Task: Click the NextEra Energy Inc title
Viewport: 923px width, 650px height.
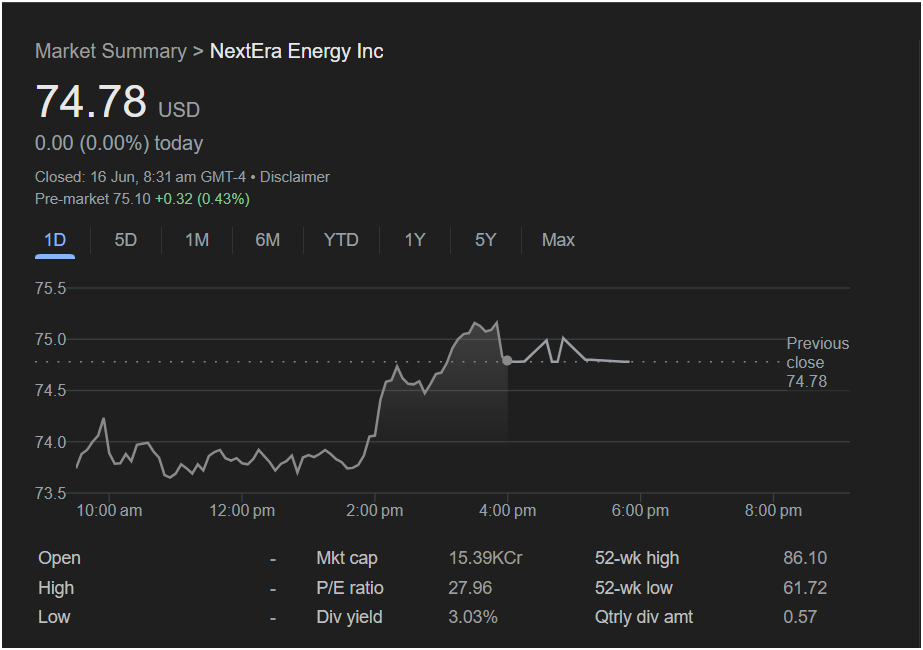Action: click(x=296, y=51)
